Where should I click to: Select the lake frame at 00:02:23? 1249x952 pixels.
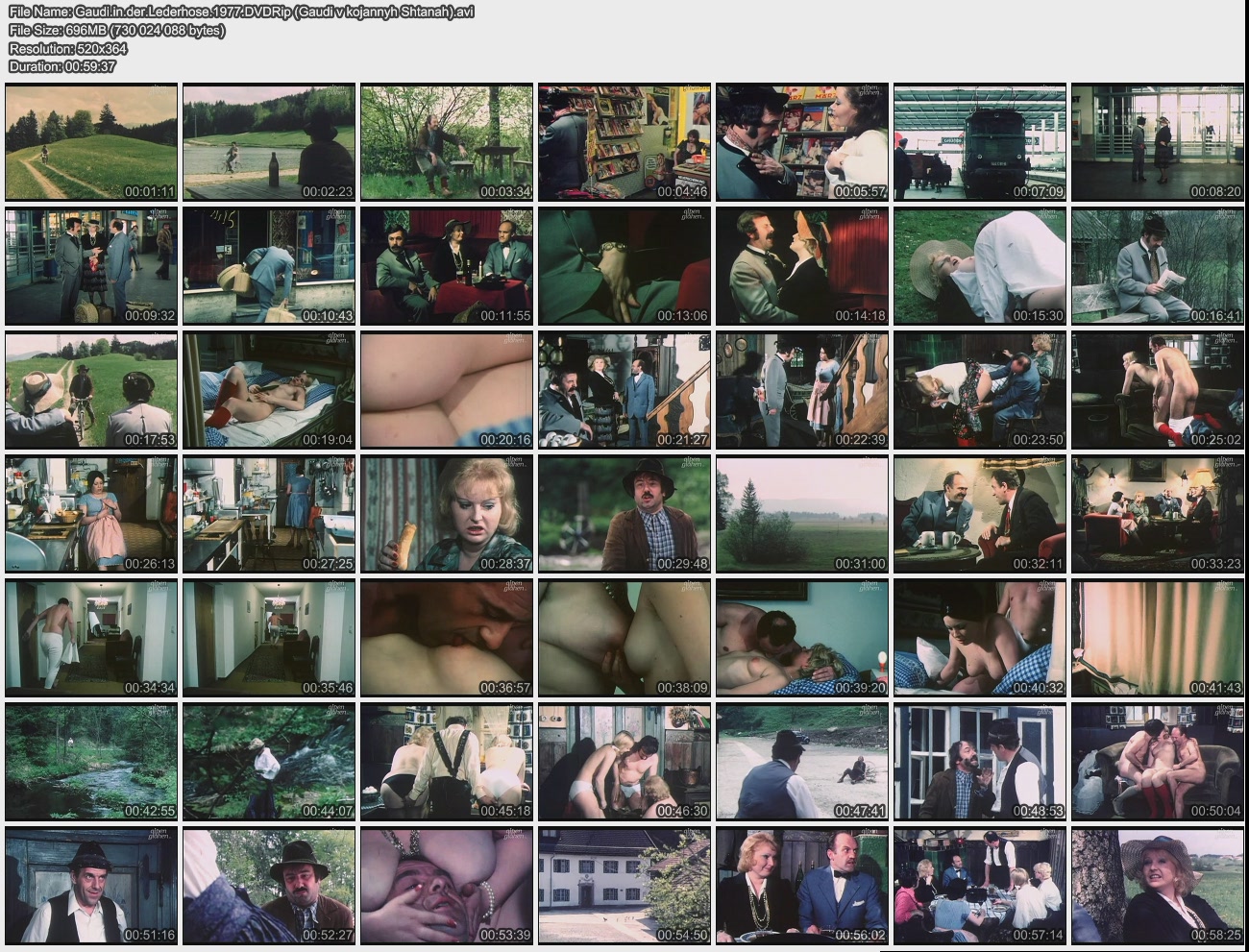[269, 142]
